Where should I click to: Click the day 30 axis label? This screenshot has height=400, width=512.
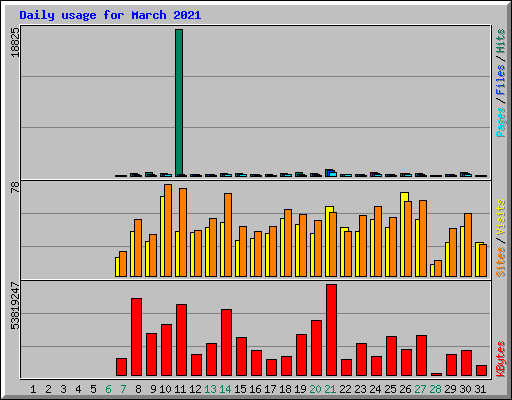(x=465, y=389)
